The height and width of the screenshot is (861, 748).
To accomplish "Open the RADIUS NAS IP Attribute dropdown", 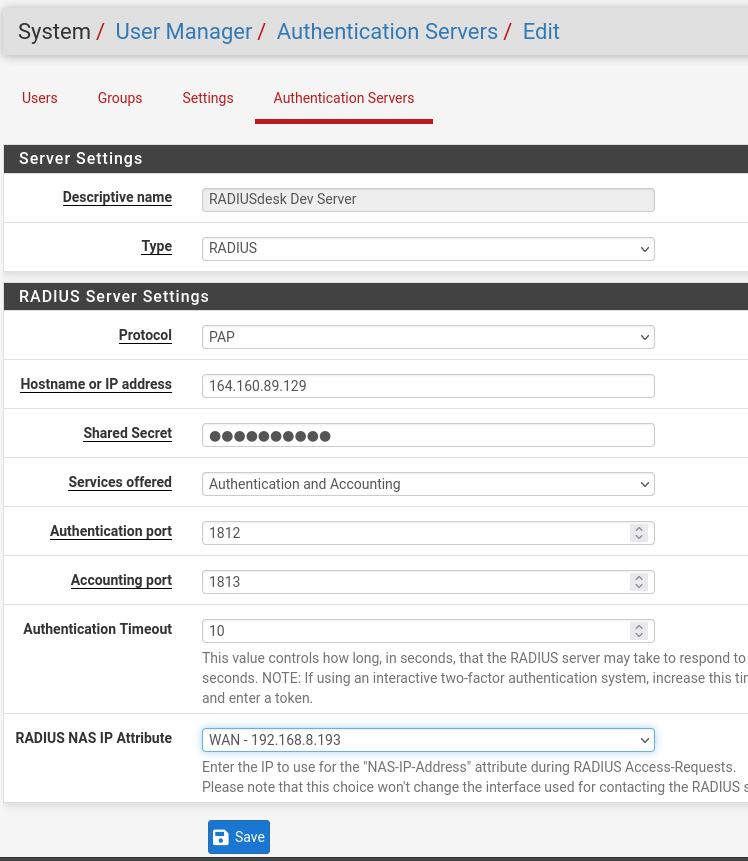I will [428, 740].
